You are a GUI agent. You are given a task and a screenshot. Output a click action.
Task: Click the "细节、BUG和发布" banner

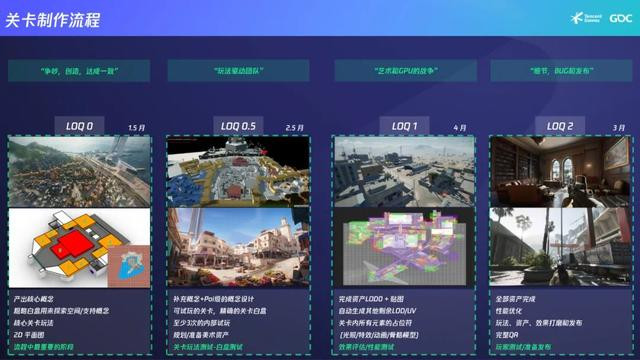coord(561,71)
